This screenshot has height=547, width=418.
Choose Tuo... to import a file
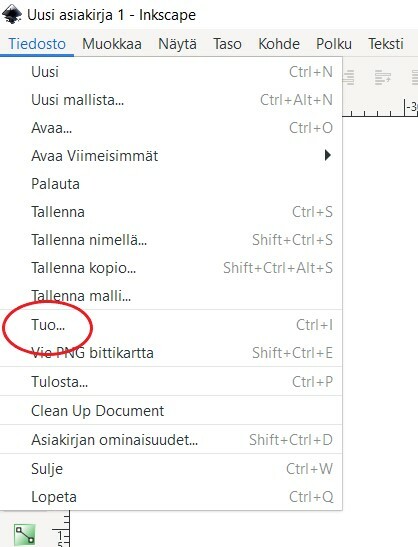coord(171,325)
